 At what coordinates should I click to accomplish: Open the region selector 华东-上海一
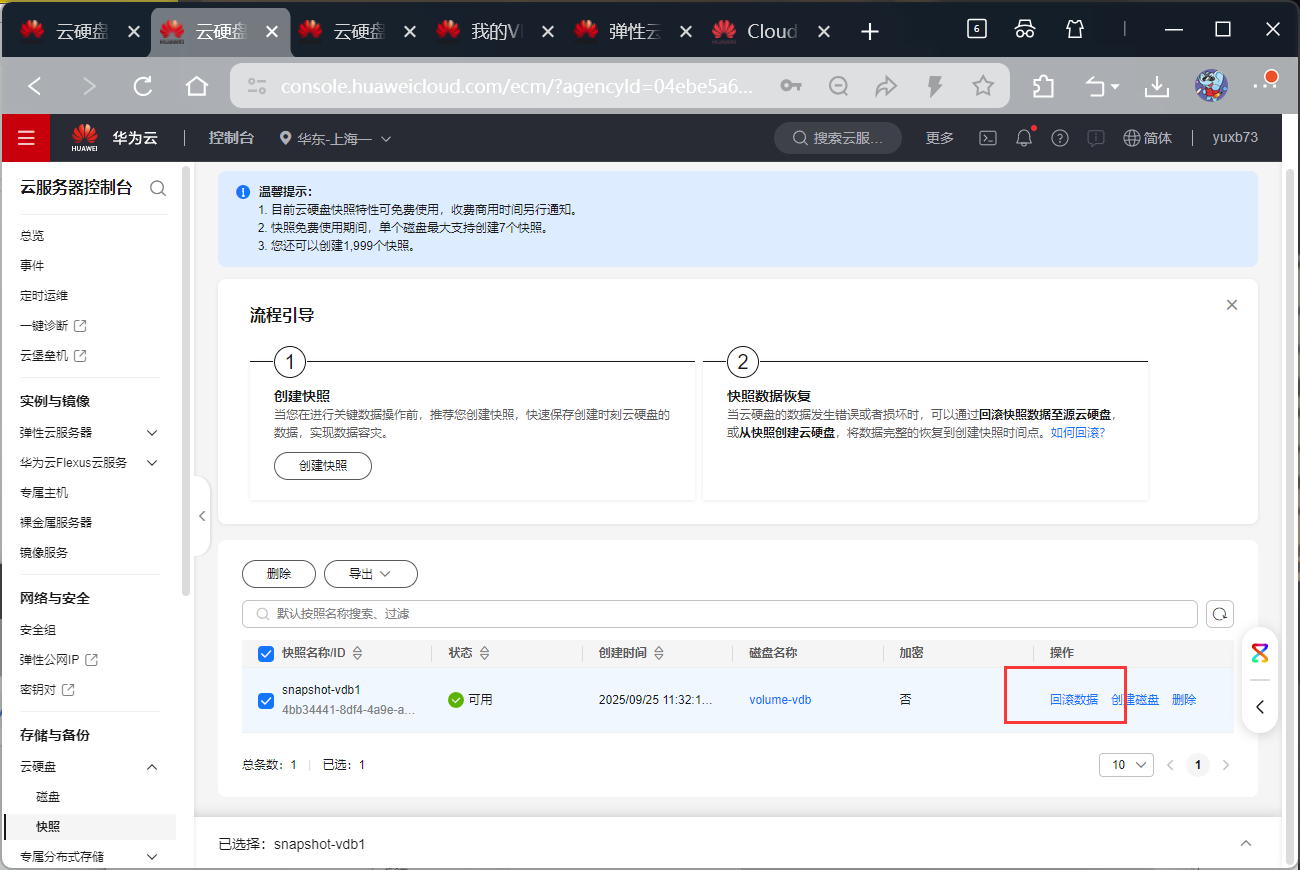335,138
